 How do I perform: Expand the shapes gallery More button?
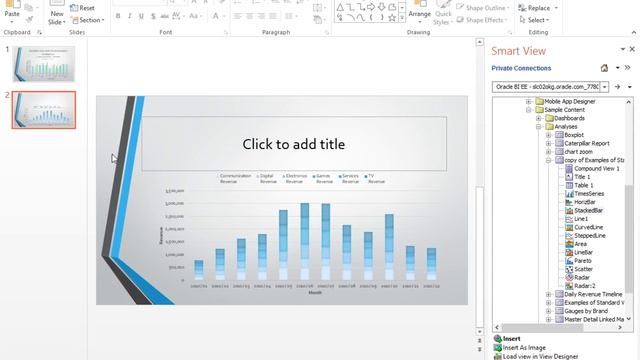point(402,18)
